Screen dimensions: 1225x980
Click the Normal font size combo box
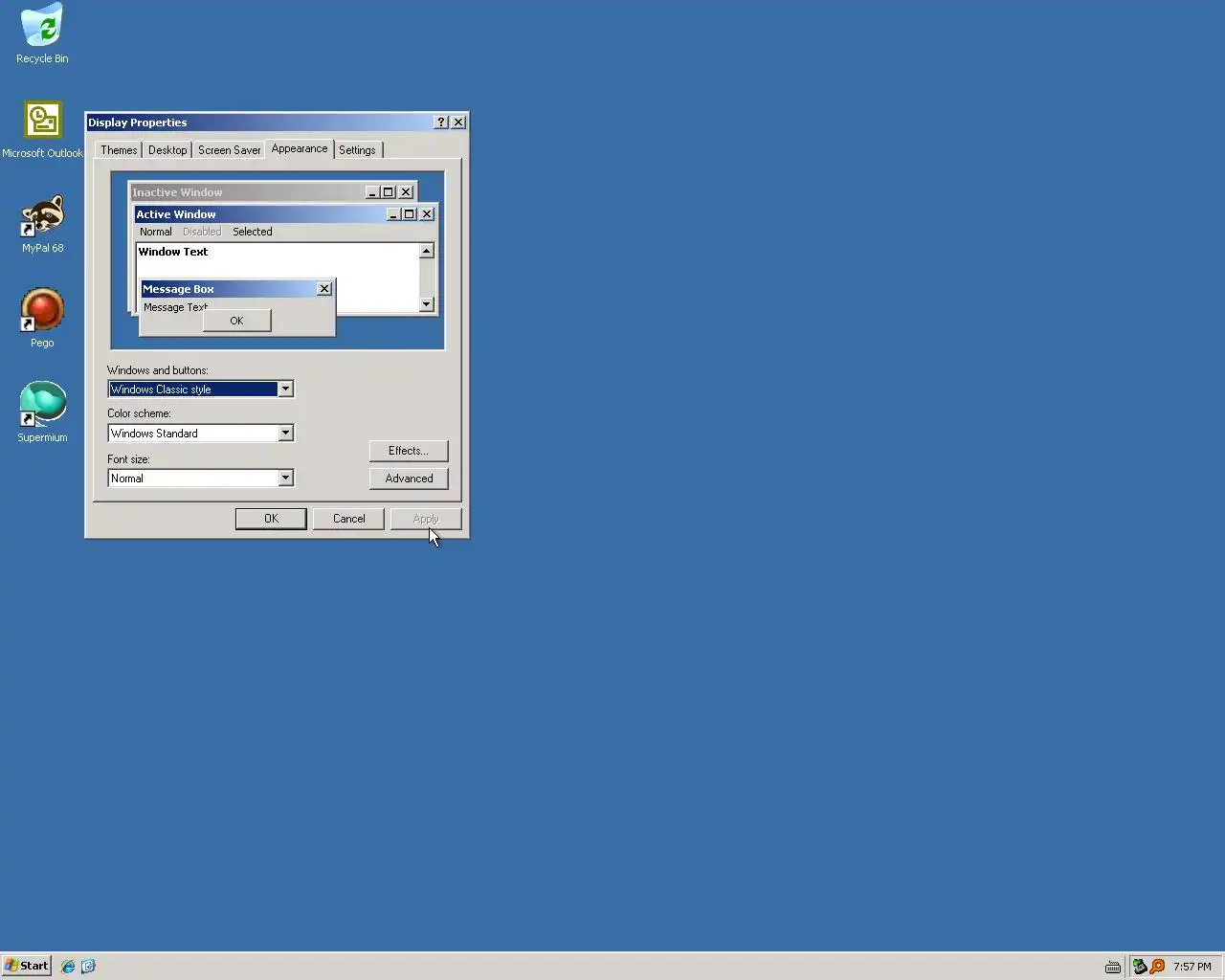pos(201,479)
